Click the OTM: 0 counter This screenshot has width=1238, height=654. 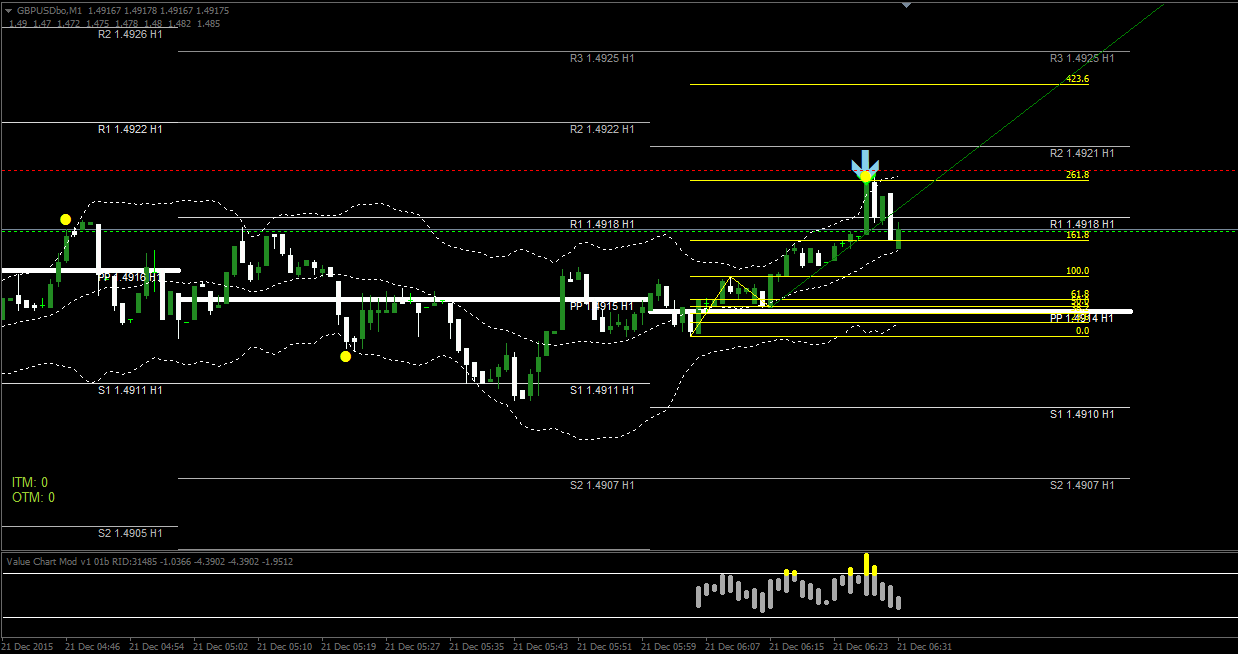33,497
